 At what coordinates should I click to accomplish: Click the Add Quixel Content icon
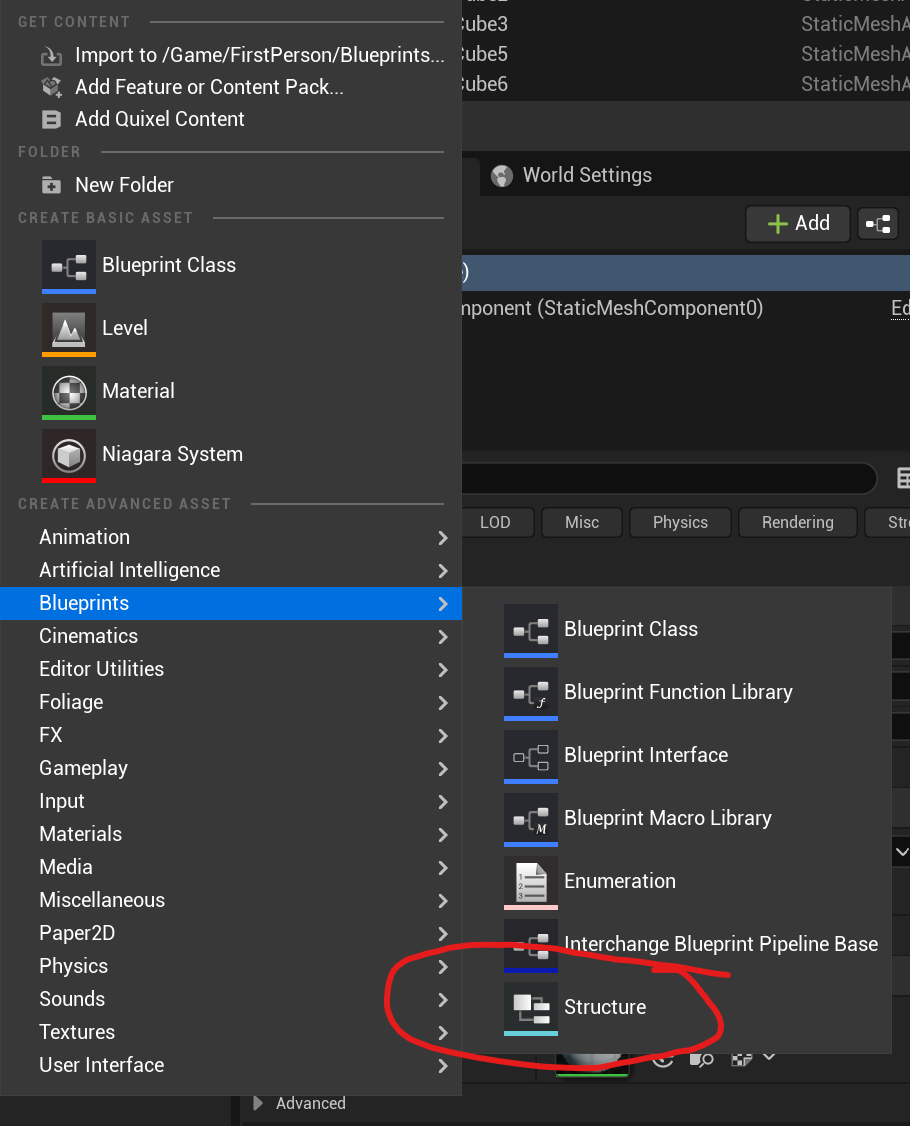(x=51, y=119)
